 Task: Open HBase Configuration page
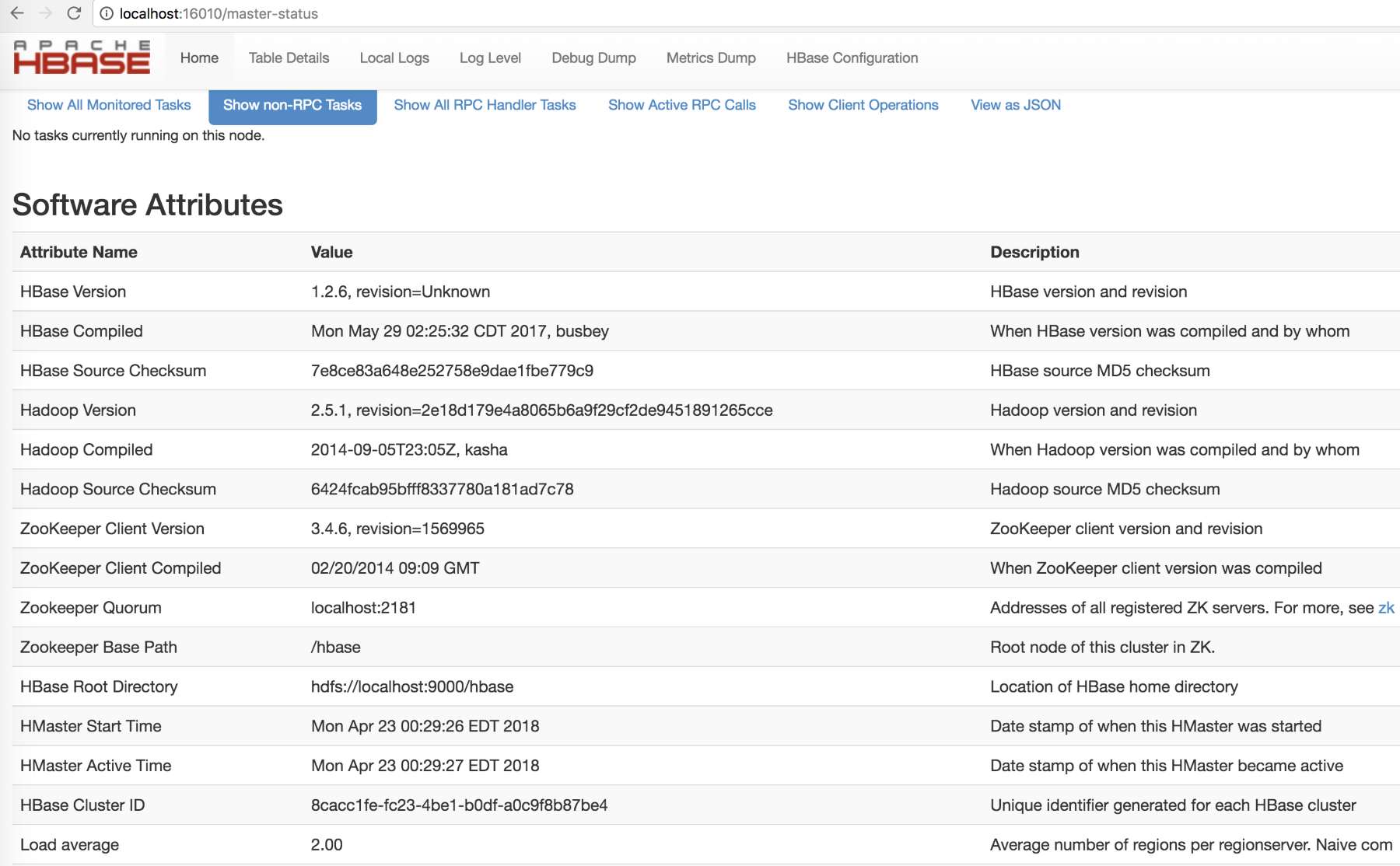(852, 58)
